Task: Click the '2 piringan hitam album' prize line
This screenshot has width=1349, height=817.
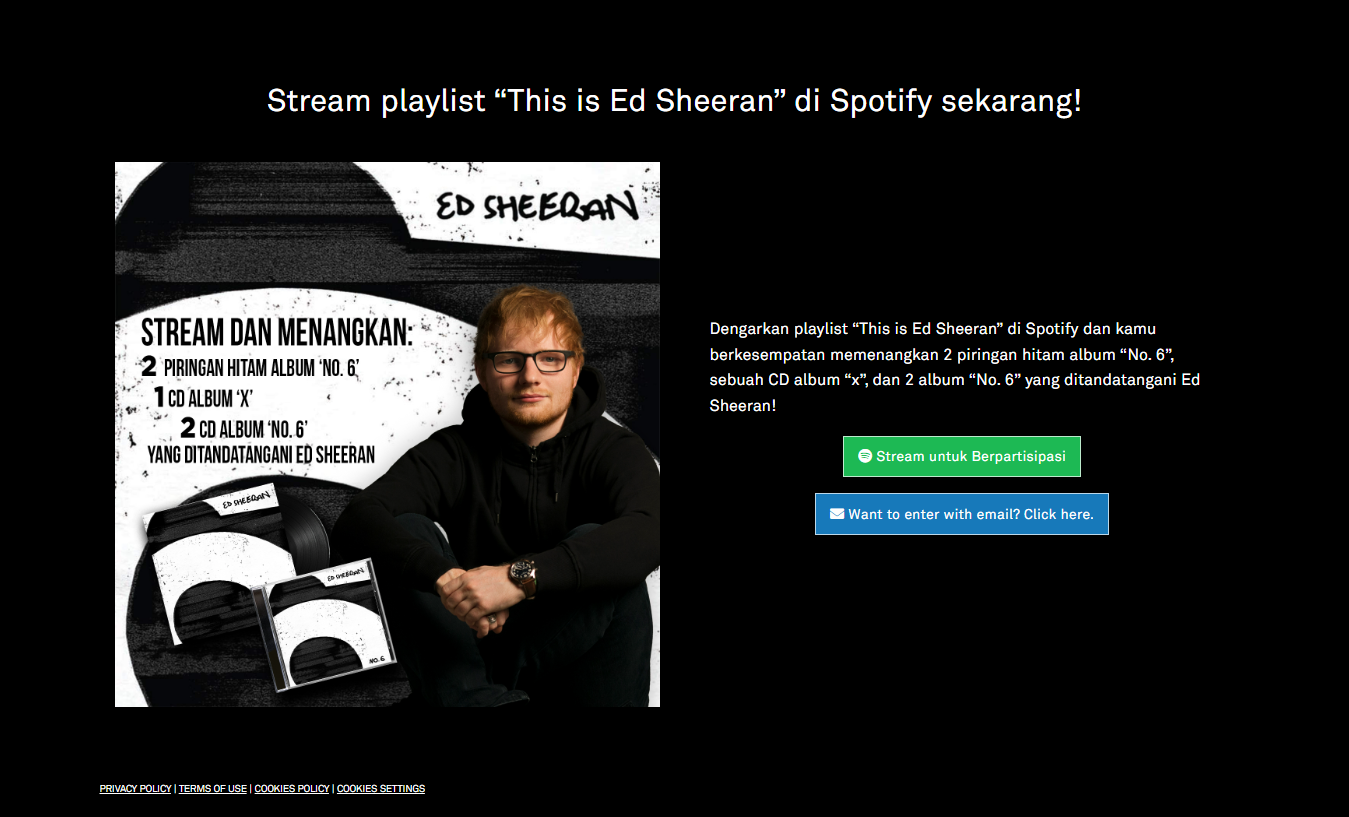Action: [x=250, y=369]
